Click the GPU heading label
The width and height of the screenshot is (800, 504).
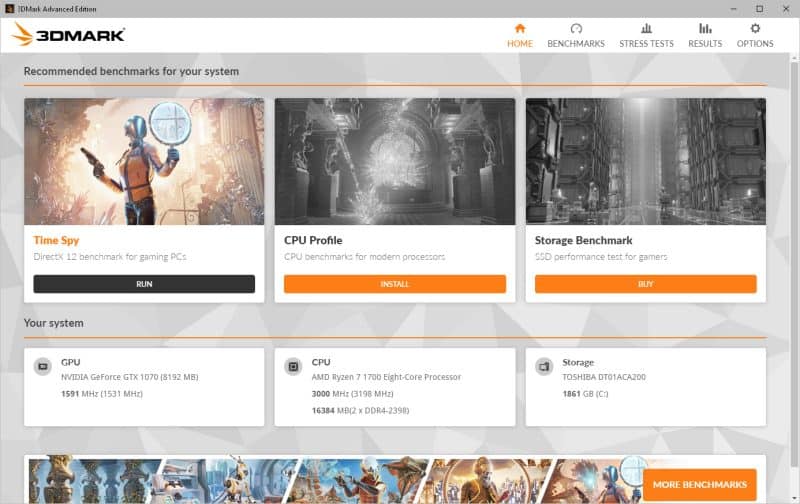(x=70, y=362)
